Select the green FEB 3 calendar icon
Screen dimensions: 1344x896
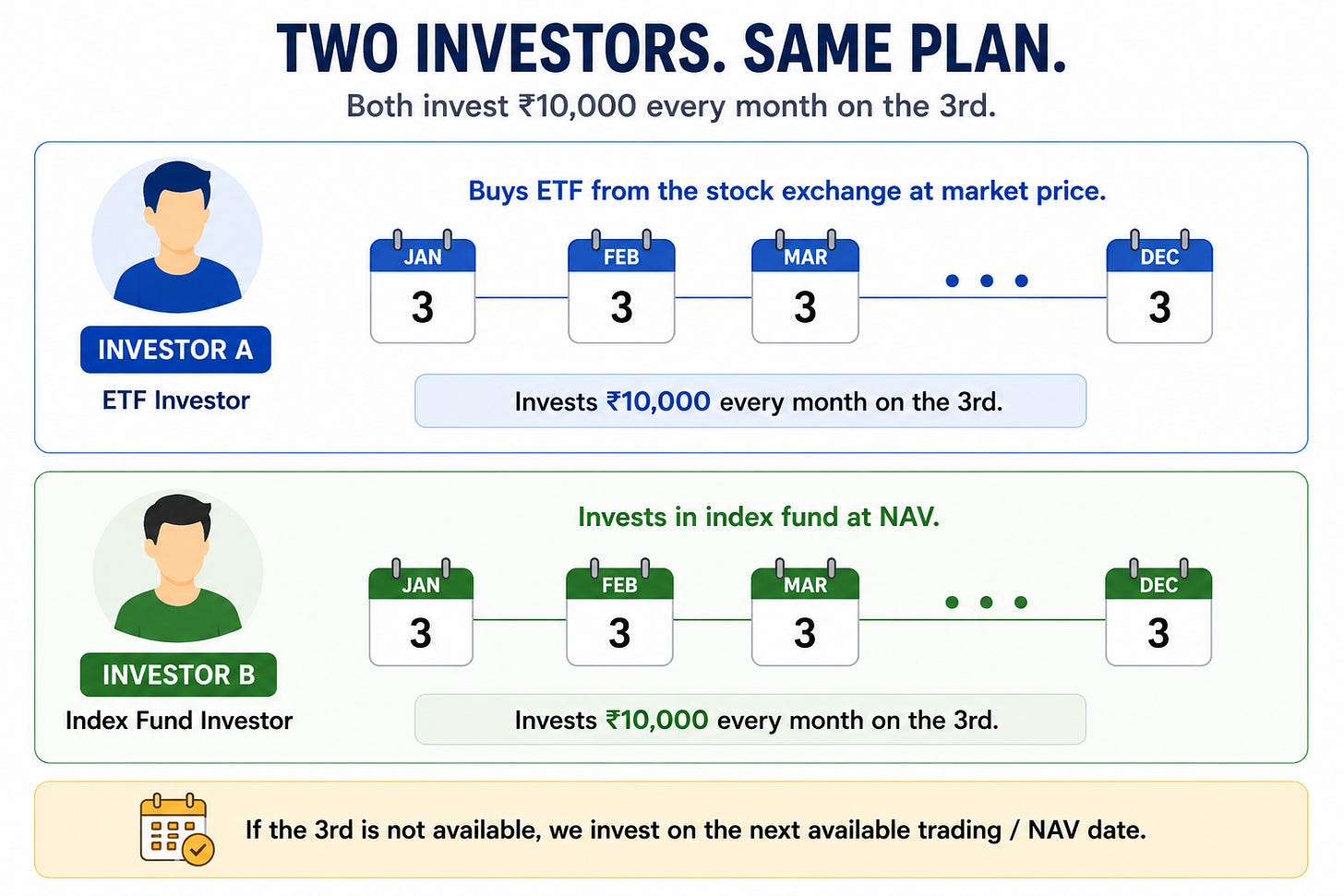619,613
